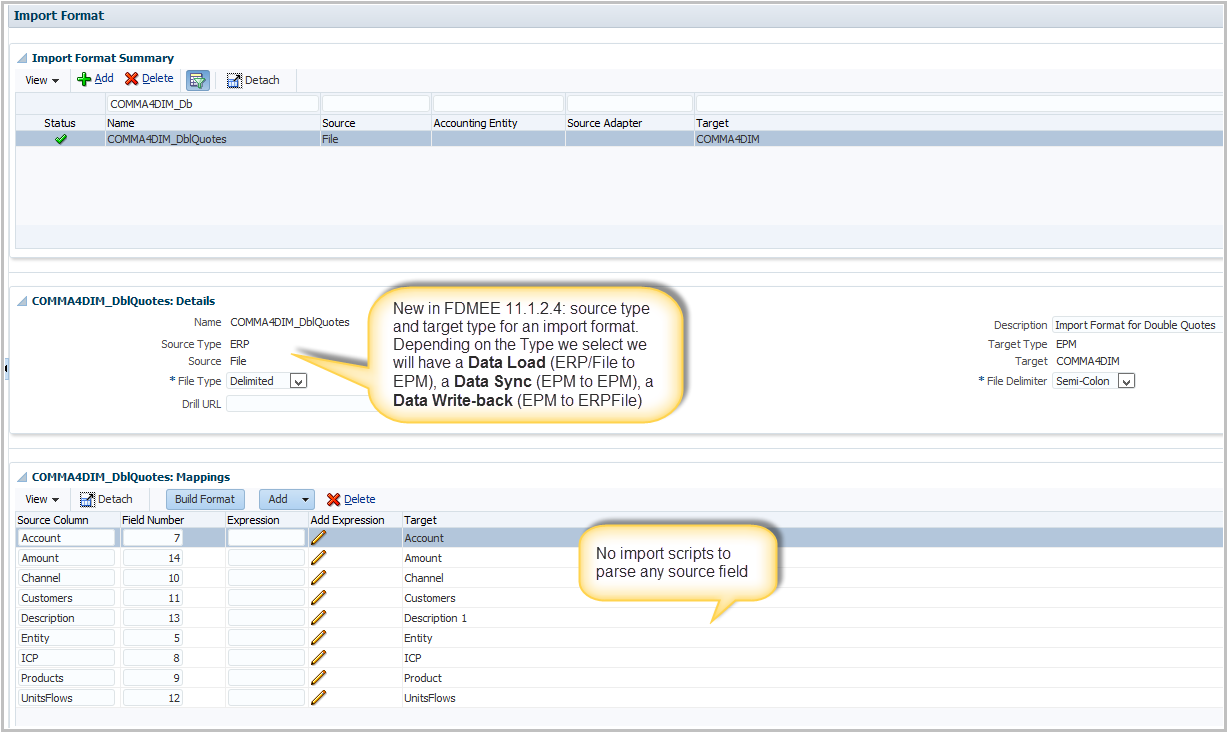The image size is (1228, 733).
Task: Open the File Type Delimited dropdown
Action: pos(298,381)
